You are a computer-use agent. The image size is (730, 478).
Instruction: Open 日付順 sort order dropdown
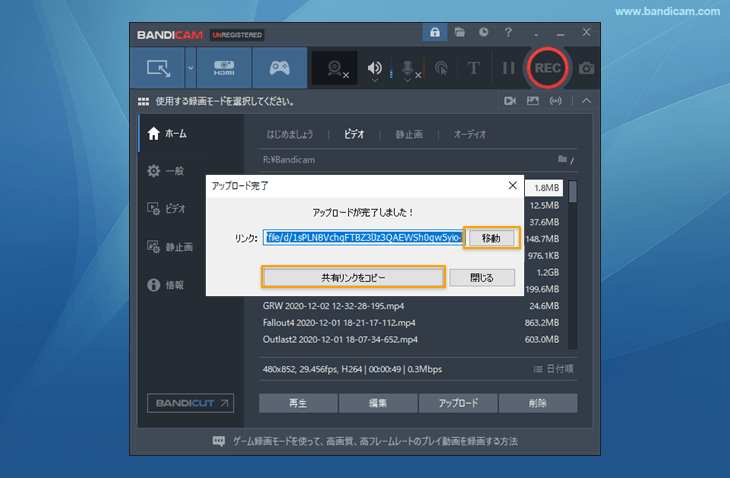click(554, 369)
